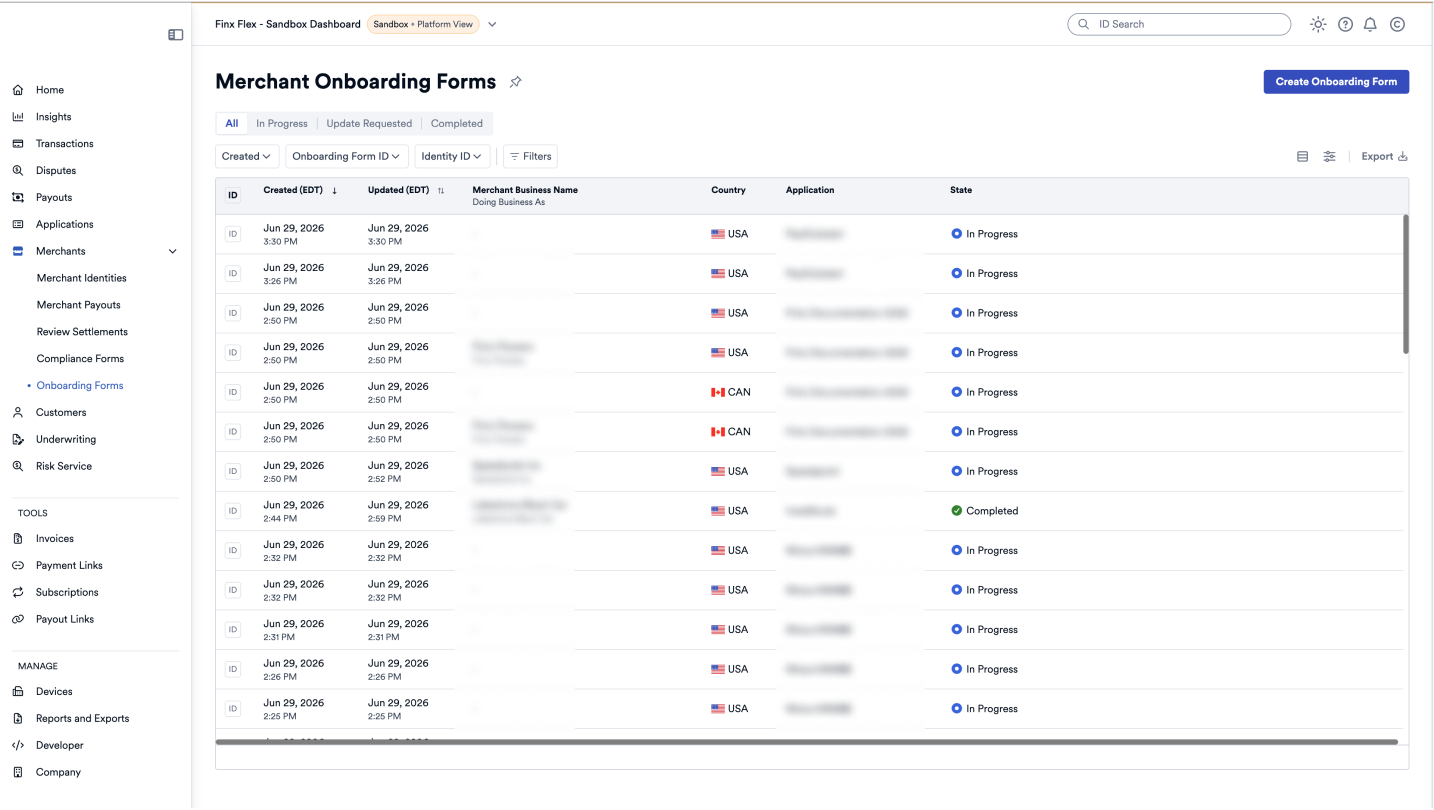Open the Onboarding Form ID dropdown
Viewport: 1434px width, 810px height.
[x=347, y=156]
